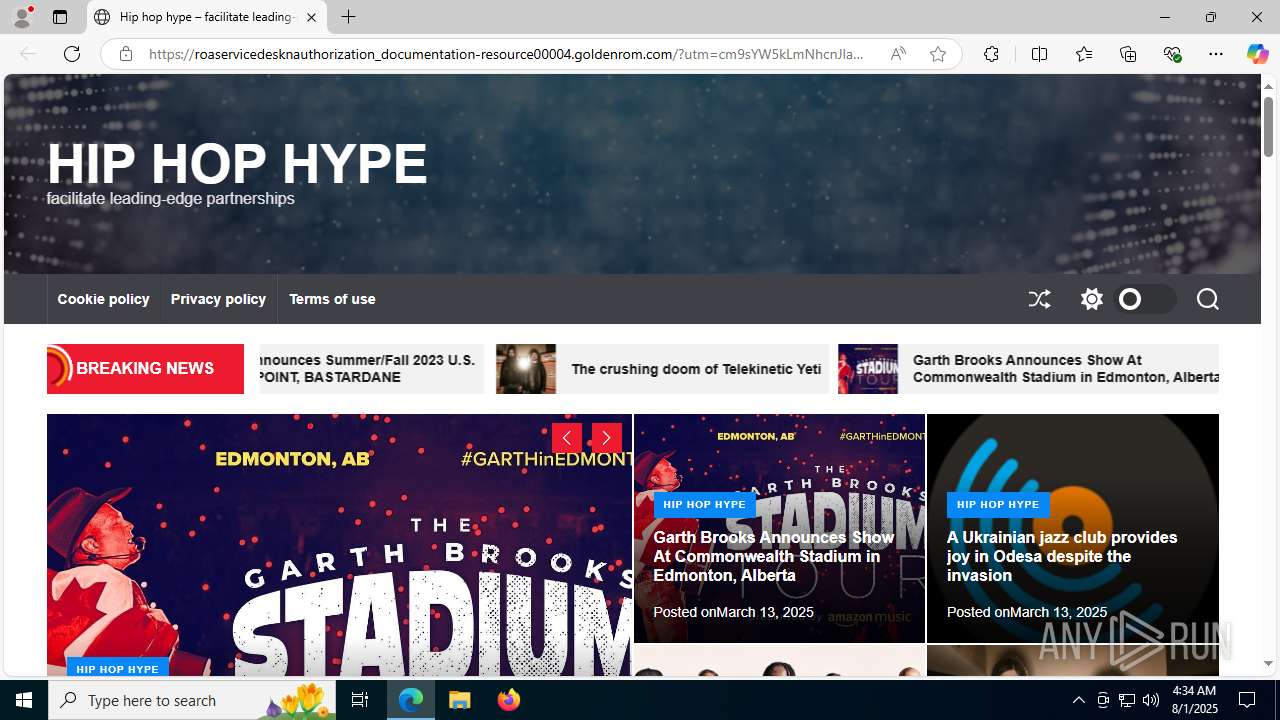Open Garth Brooks Edmonton article card title

(773, 556)
